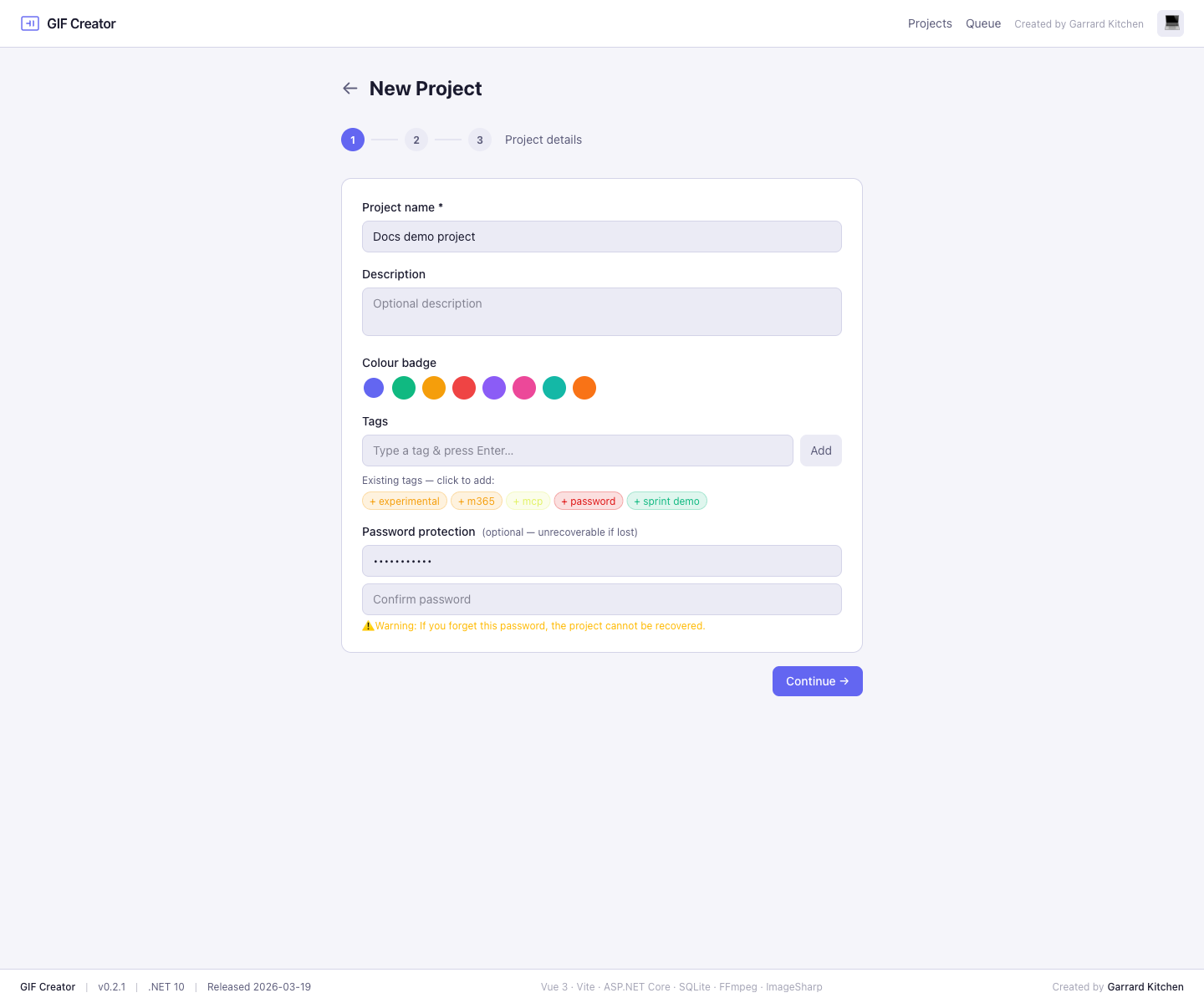Viewport: 1204px width, 1003px height.
Task: Click the Optional description text area
Action: 601,311
